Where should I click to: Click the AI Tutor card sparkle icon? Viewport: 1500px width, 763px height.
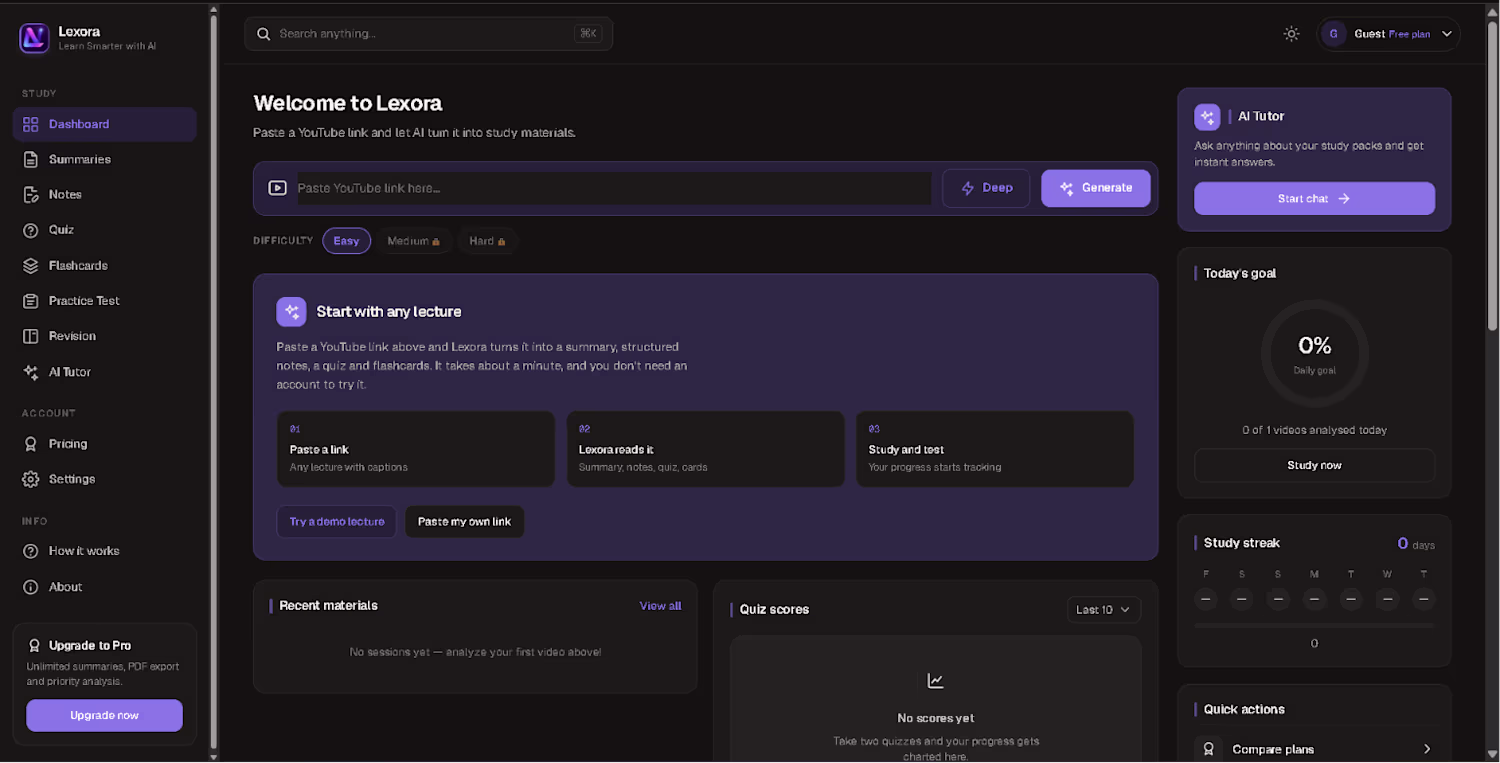pyautogui.click(x=1207, y=117)
